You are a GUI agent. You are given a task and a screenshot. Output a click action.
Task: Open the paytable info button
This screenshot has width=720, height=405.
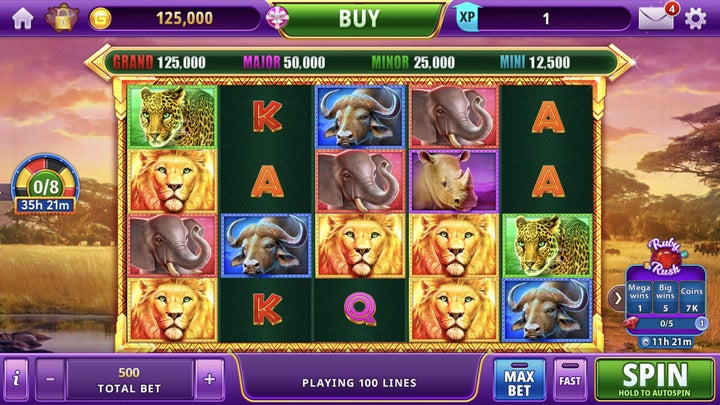tap(16, 379)
